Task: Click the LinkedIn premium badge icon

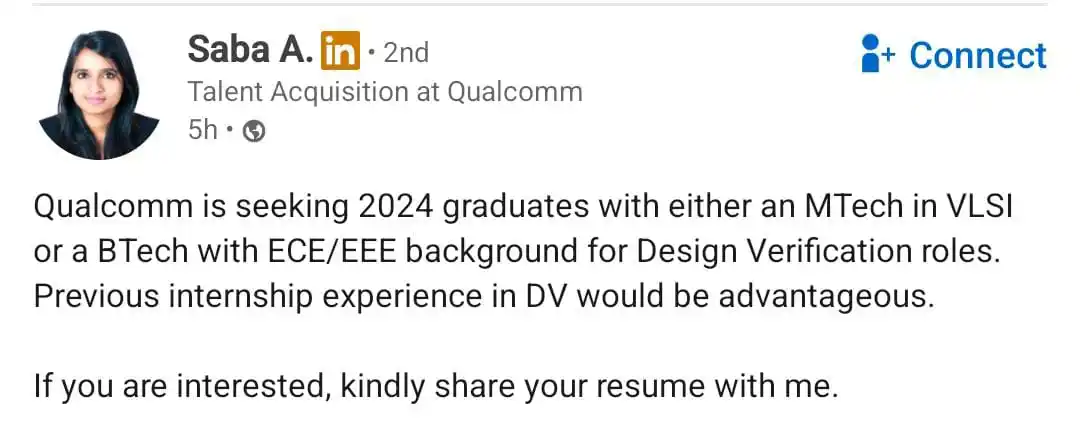Action: click(340, 50)
